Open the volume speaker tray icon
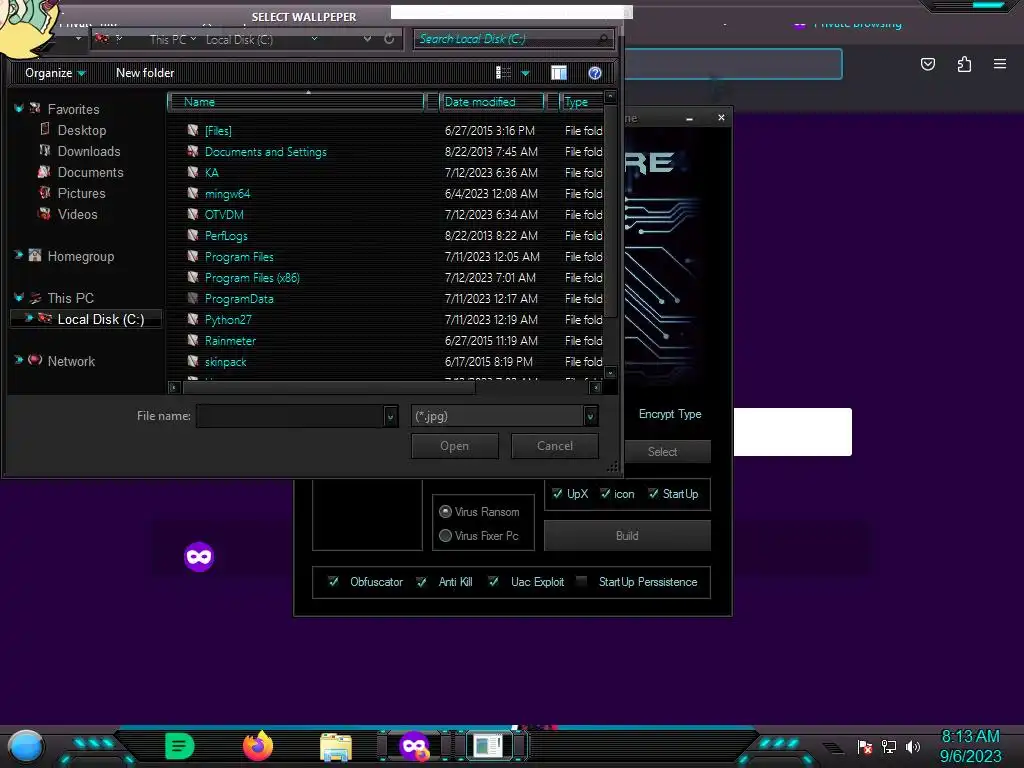 [x=912, y=746]
